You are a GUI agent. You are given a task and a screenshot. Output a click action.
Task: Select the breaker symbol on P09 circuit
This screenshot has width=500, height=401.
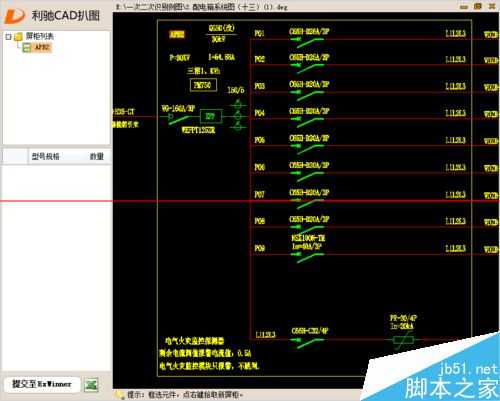click(308, 257)
